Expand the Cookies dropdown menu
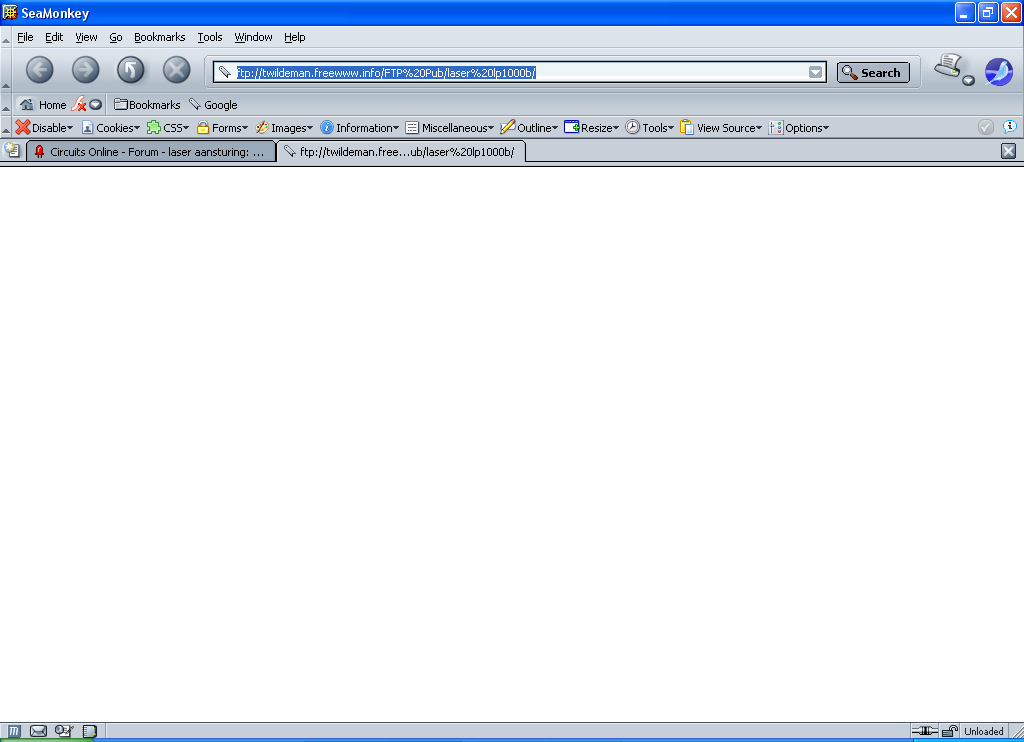The image size is (1024, 742). [113, 128]
